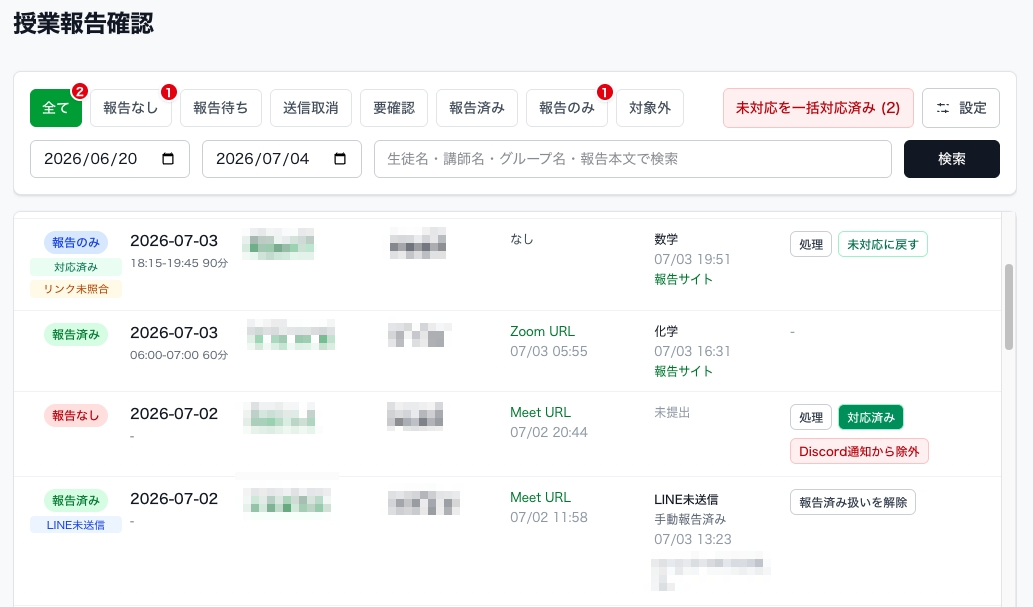Click the 授業報告確認 page heading
The image size is (1033, 607).
[x=84, y=24]
